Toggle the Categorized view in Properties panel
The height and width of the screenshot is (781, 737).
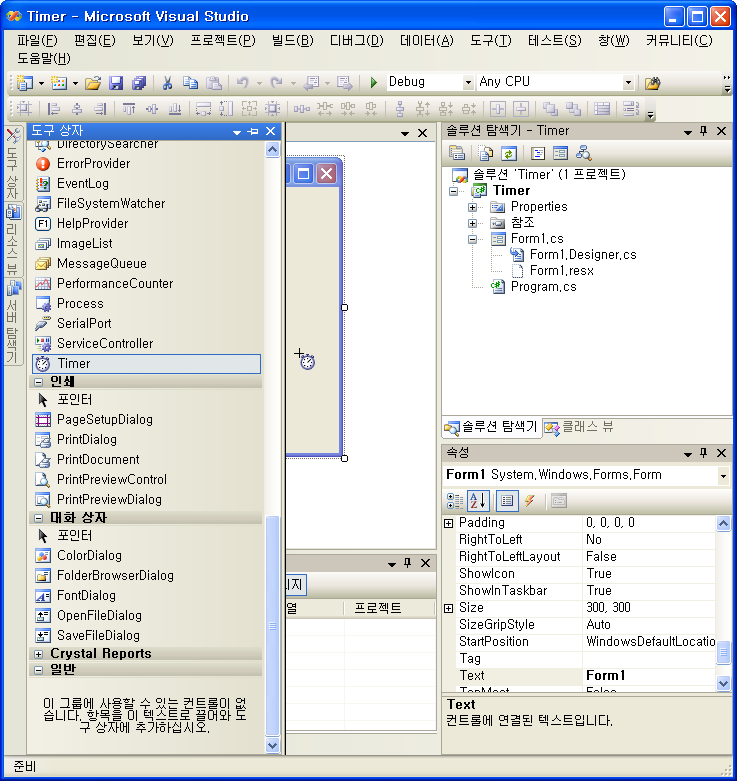click(455, 501)
